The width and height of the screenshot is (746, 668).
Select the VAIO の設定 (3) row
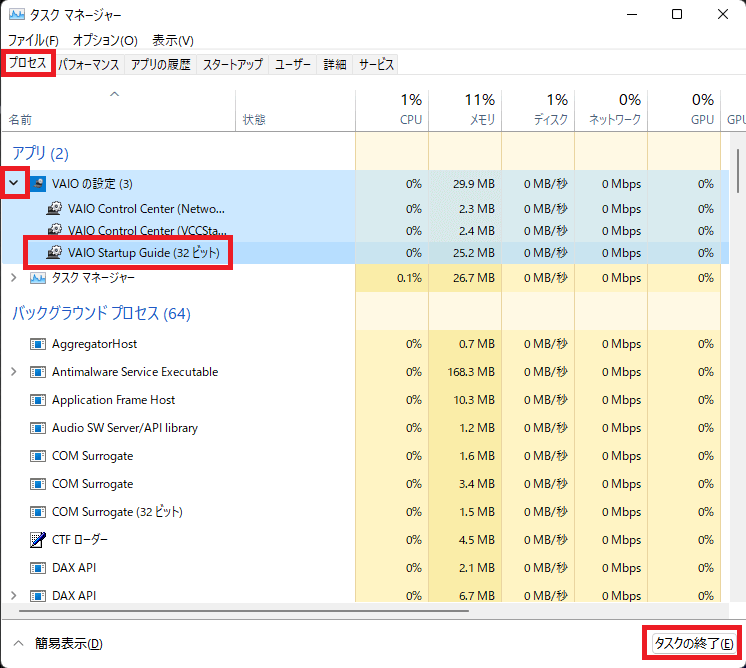point(365,184)
